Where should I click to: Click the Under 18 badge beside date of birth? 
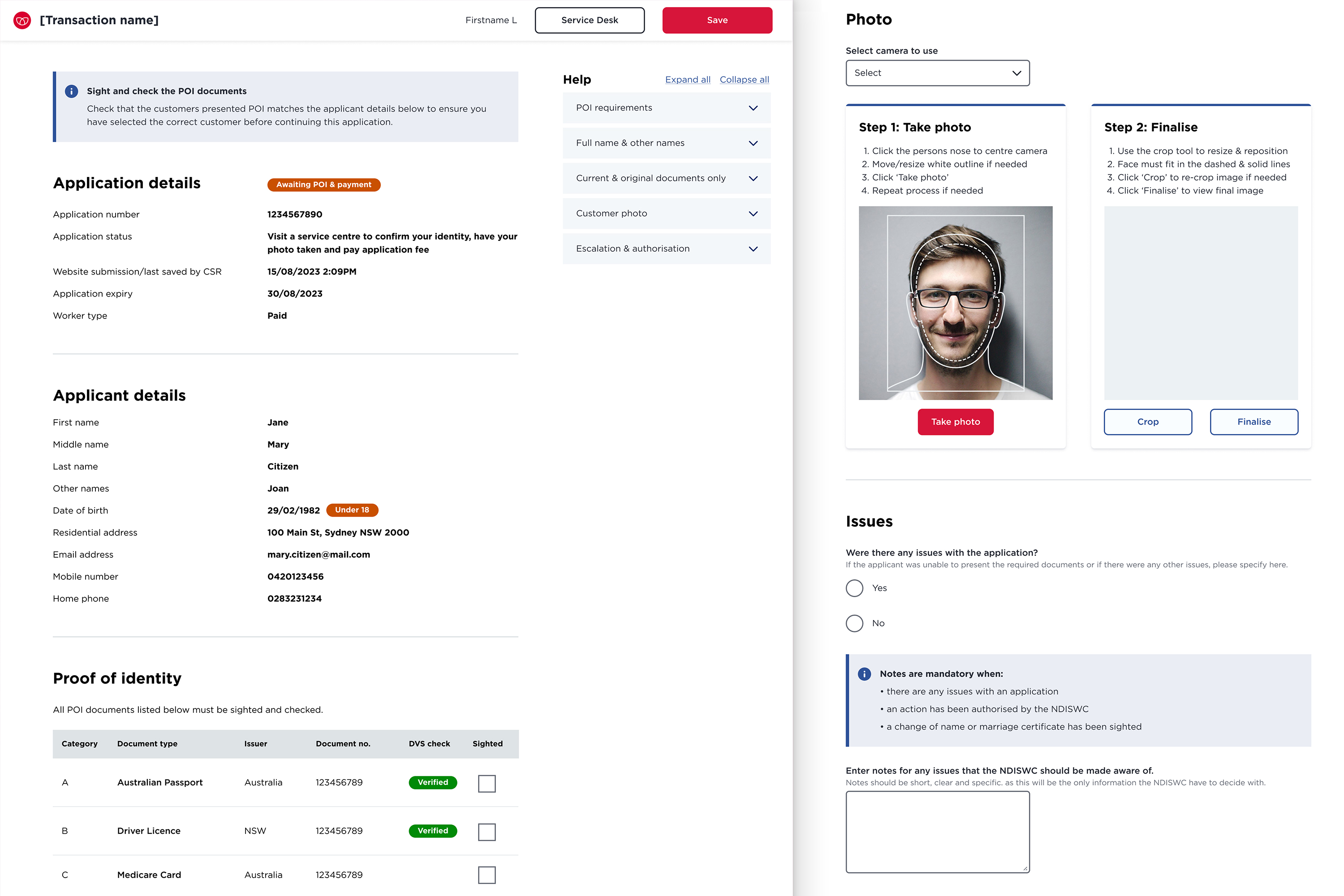352,510
